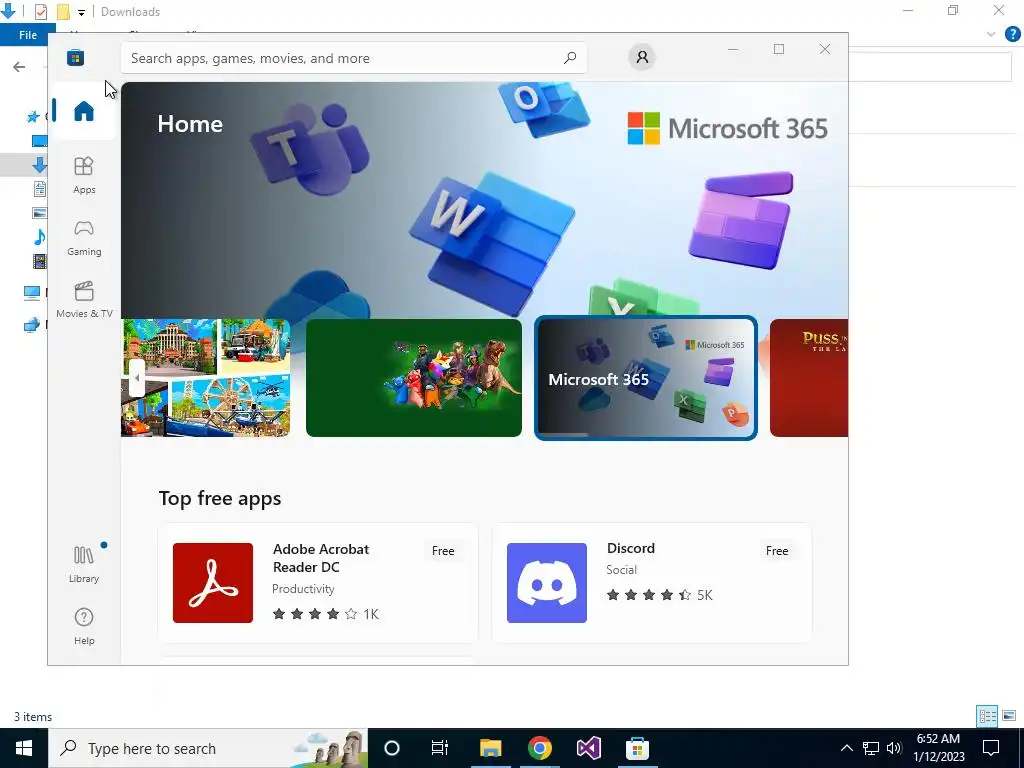Open the Discord app icon
This screenshot has height=768, width=1024.
pyautogui.click(x=547, y=583)
